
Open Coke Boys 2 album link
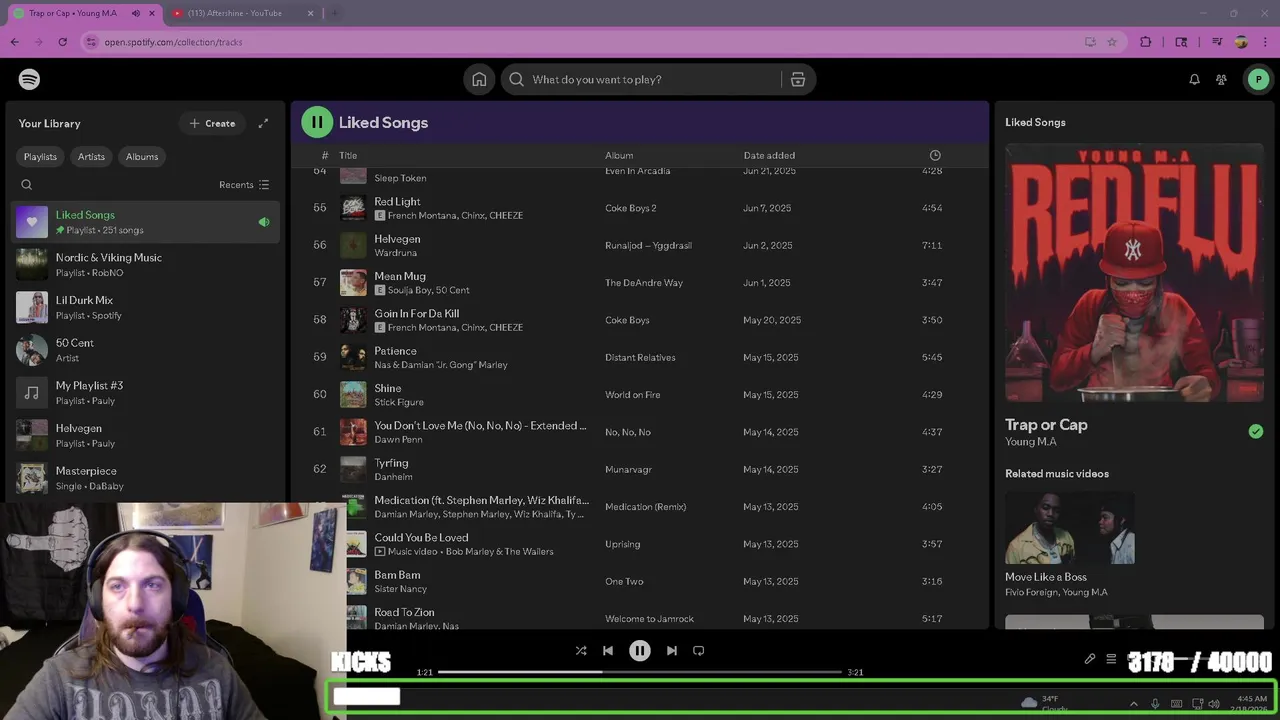click(x=631, y=208)
